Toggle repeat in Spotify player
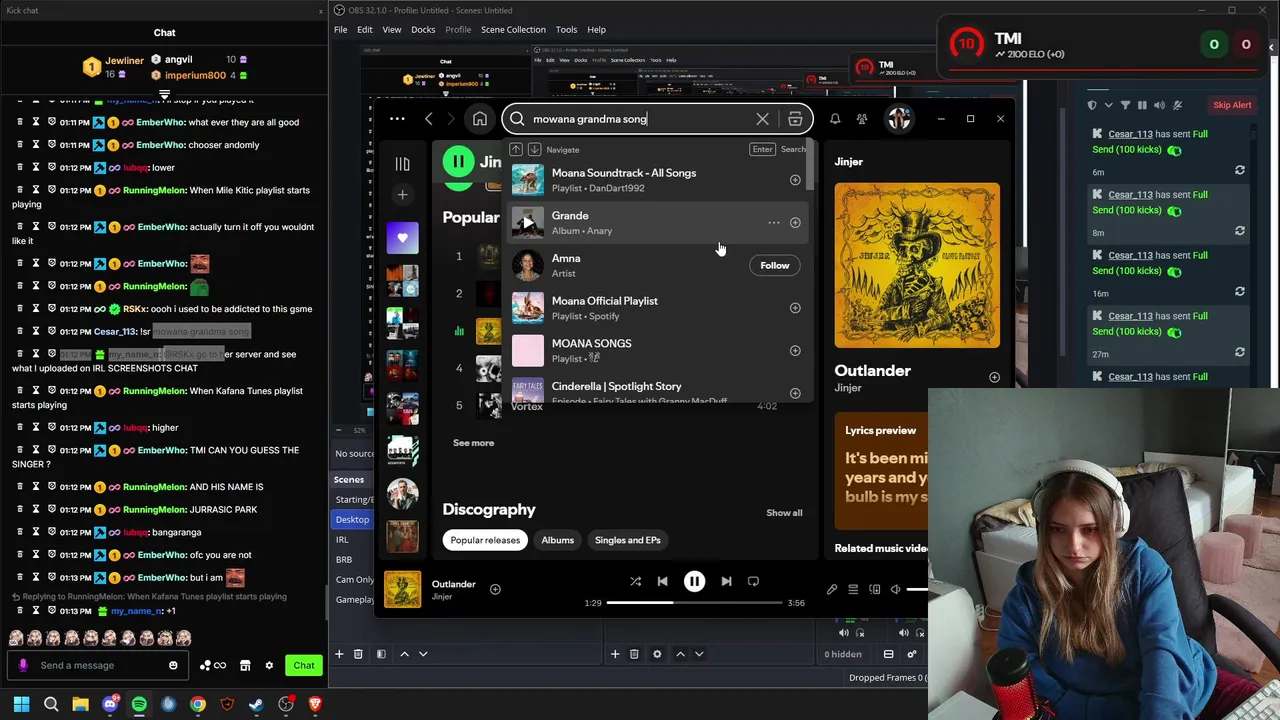 (x=753, y=581)
